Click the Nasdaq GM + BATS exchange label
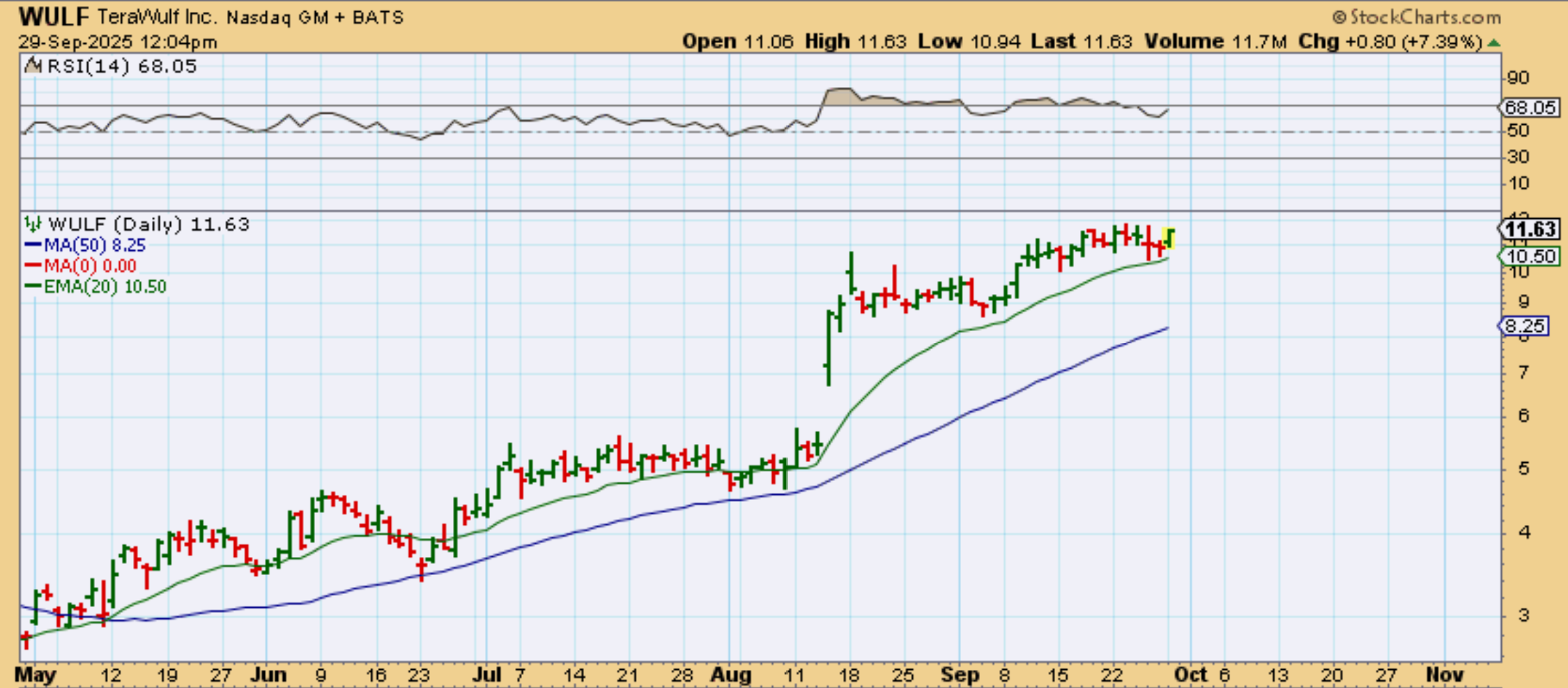The height and width of the screenshot is (688, 1568). point(315,17)
